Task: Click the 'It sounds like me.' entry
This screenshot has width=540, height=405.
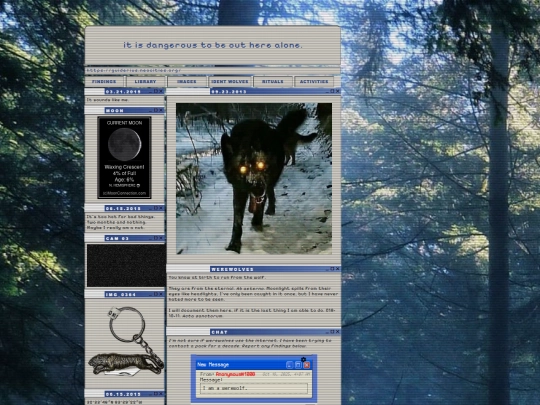Action: 107,100
